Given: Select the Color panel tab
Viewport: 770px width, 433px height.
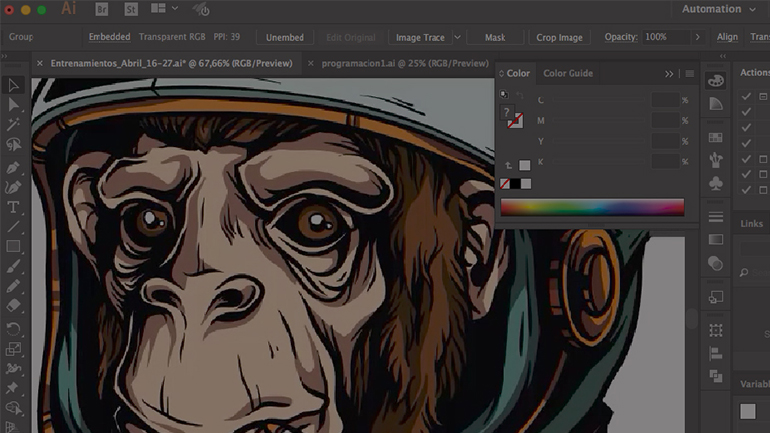Looking at the screenshot, I should coord(518,73).
